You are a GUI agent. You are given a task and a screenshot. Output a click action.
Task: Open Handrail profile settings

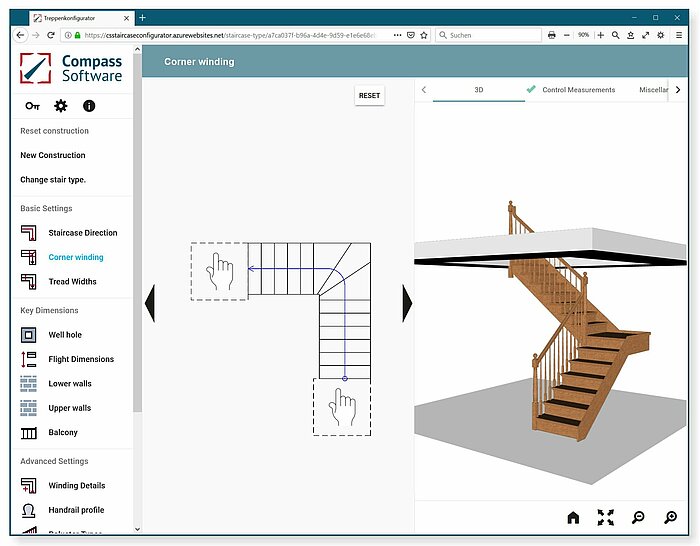(x=76, y=510)
